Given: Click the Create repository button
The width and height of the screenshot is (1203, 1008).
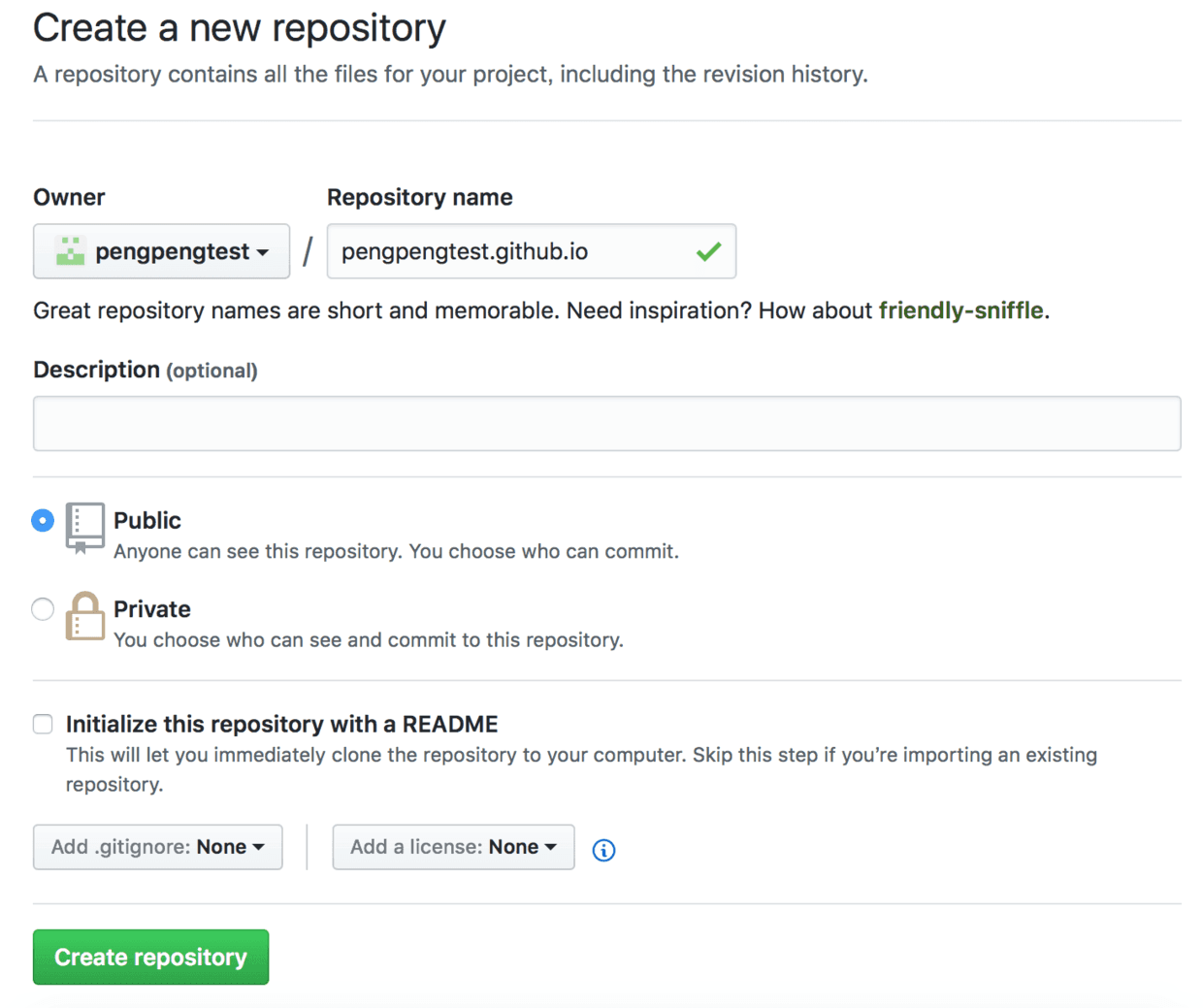Looking at the screenshot, I should pos(150,957).
